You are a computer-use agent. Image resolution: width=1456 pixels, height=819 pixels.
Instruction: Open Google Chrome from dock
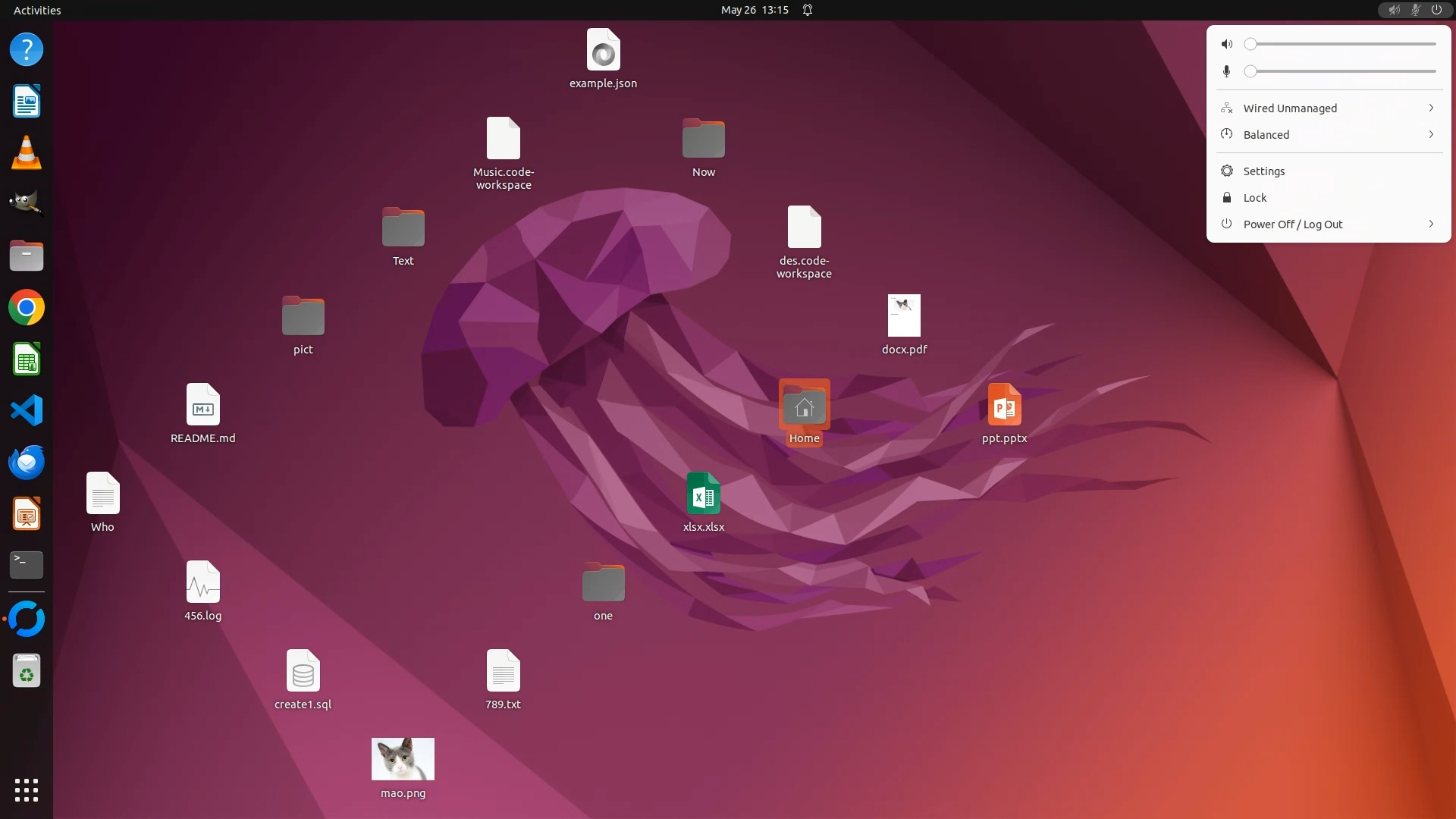(27, 307)
